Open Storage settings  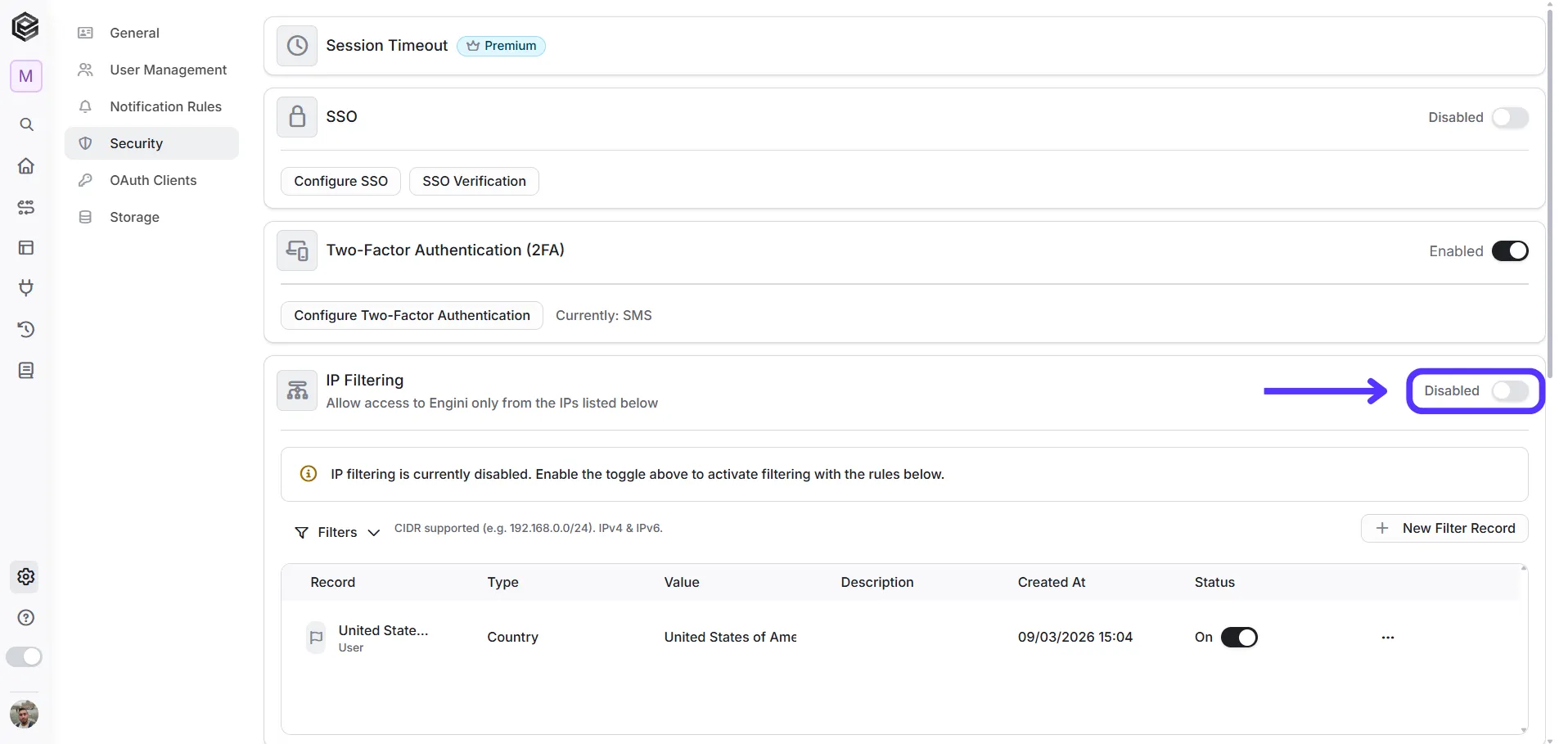[151, 217]
